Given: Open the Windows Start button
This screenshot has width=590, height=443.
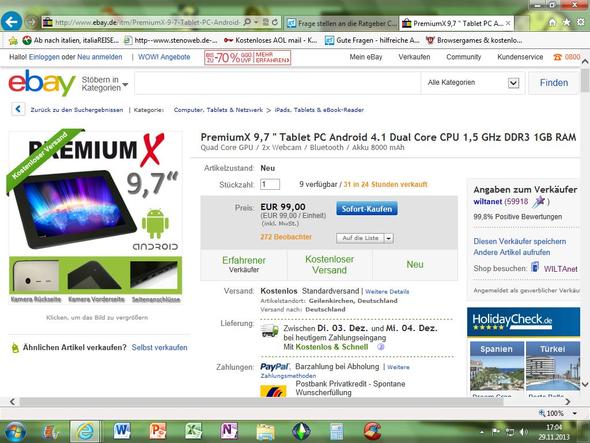Looking at the screenshot, I should (x=15, y=431).
